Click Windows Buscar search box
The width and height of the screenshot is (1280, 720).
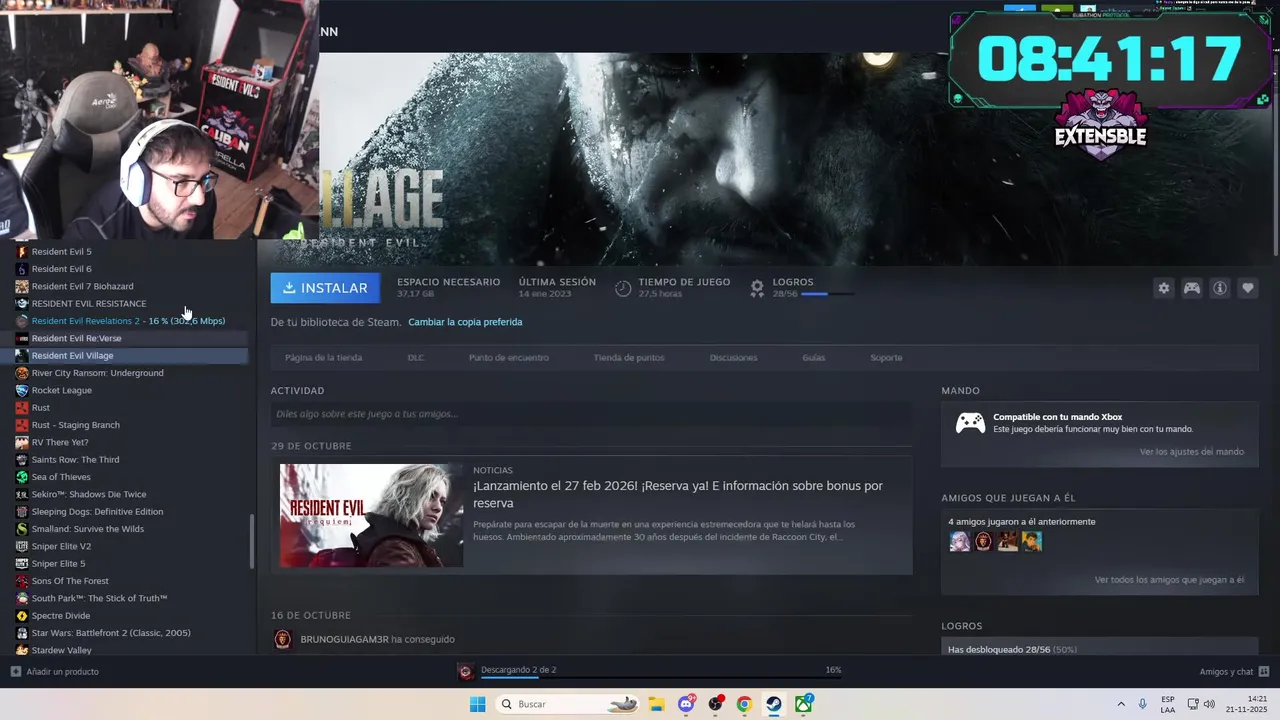click(568, 704)
